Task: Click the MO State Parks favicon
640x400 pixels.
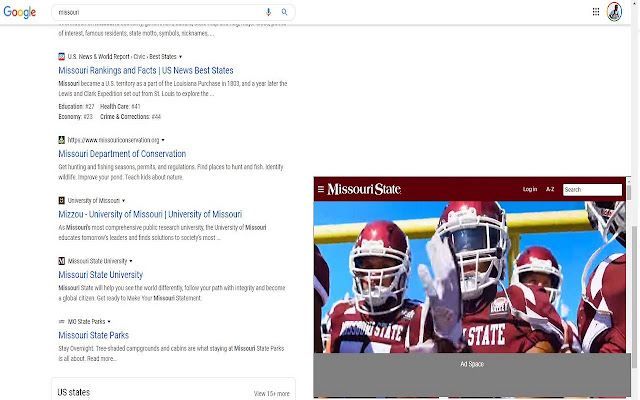Action: 62,322
